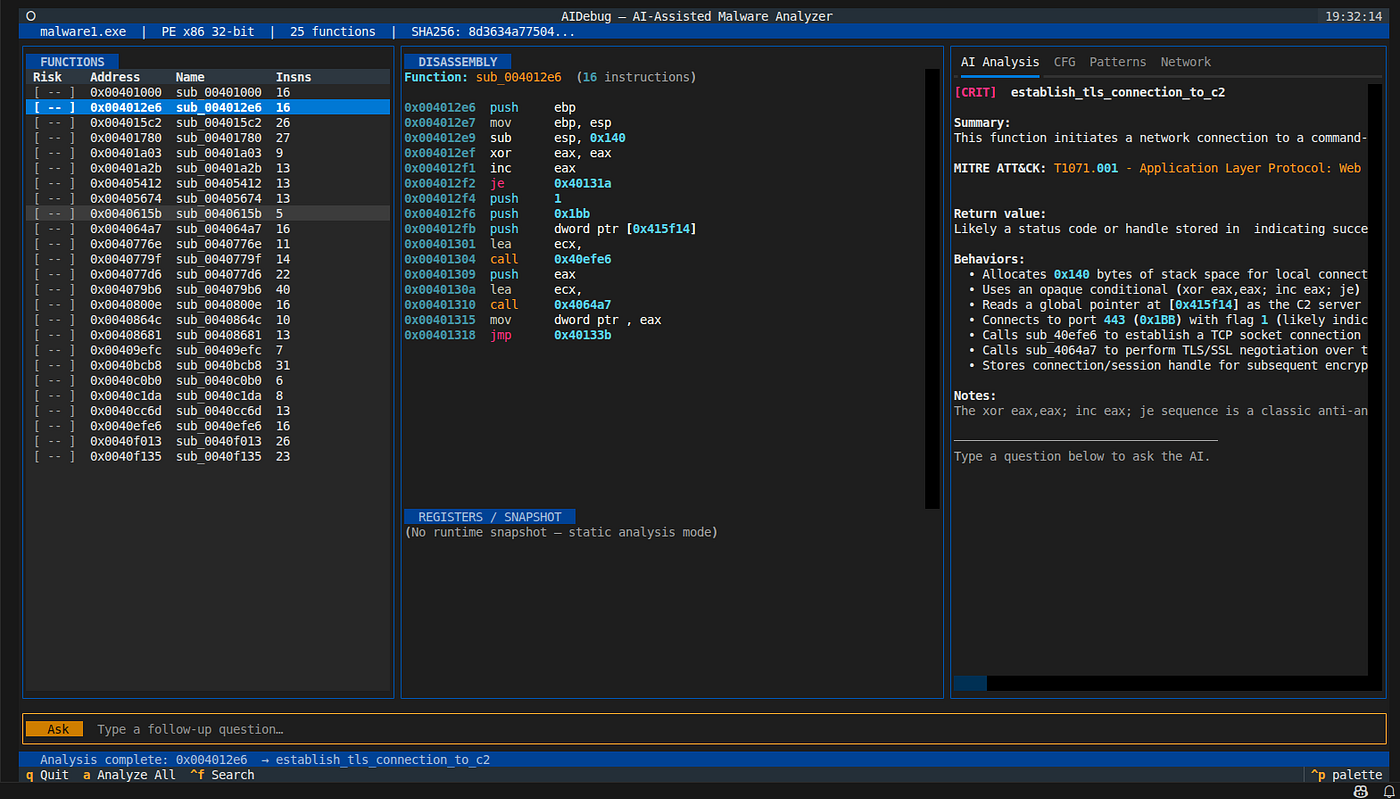This screenshot has height=799, width=1400.
Task: Select function row sub_00408681
Action: (208, 335)
